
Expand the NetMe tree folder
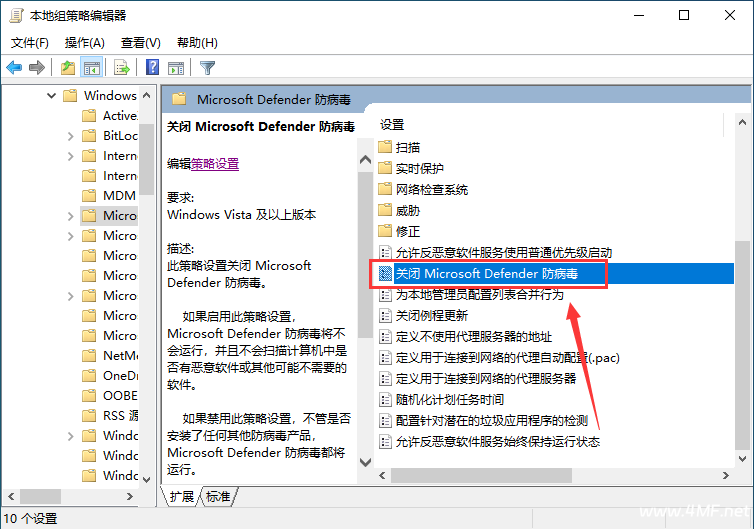click(70, 356)
